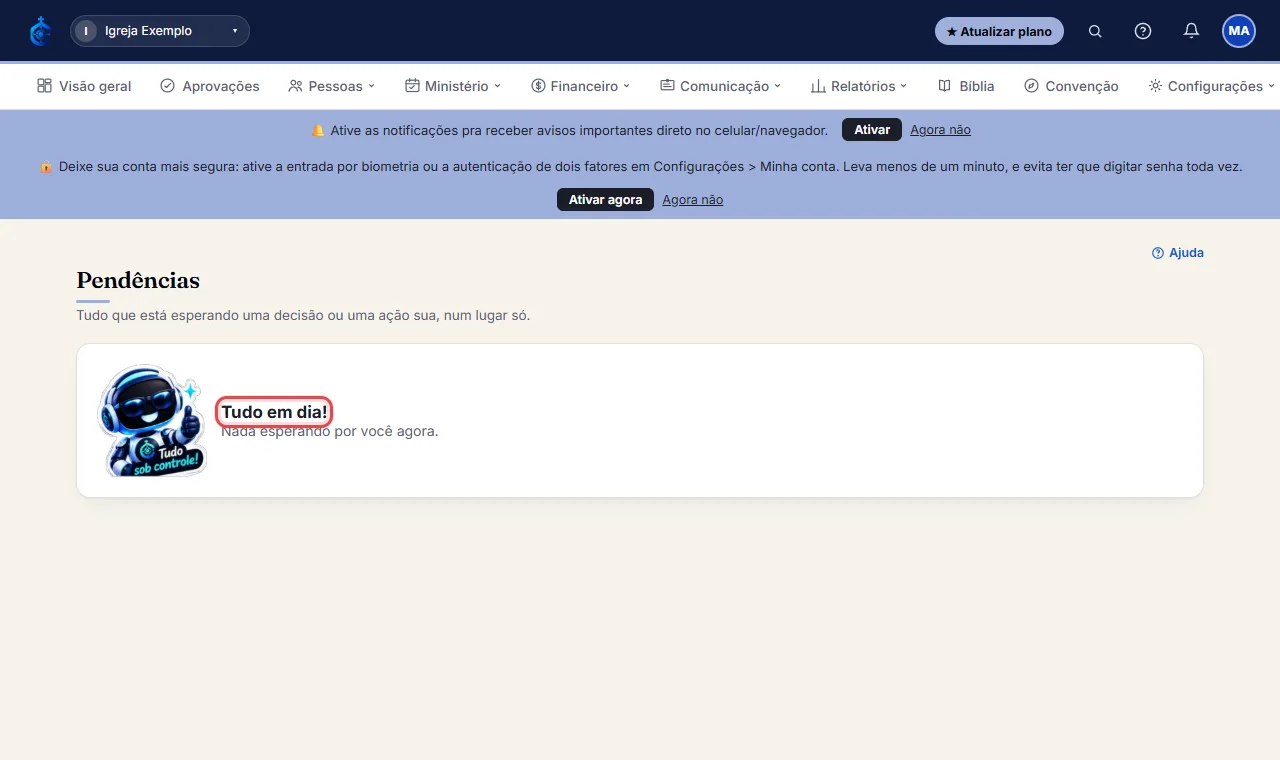
Task: Click "Nada esperando por você agora." text
Action: point(329,432)
